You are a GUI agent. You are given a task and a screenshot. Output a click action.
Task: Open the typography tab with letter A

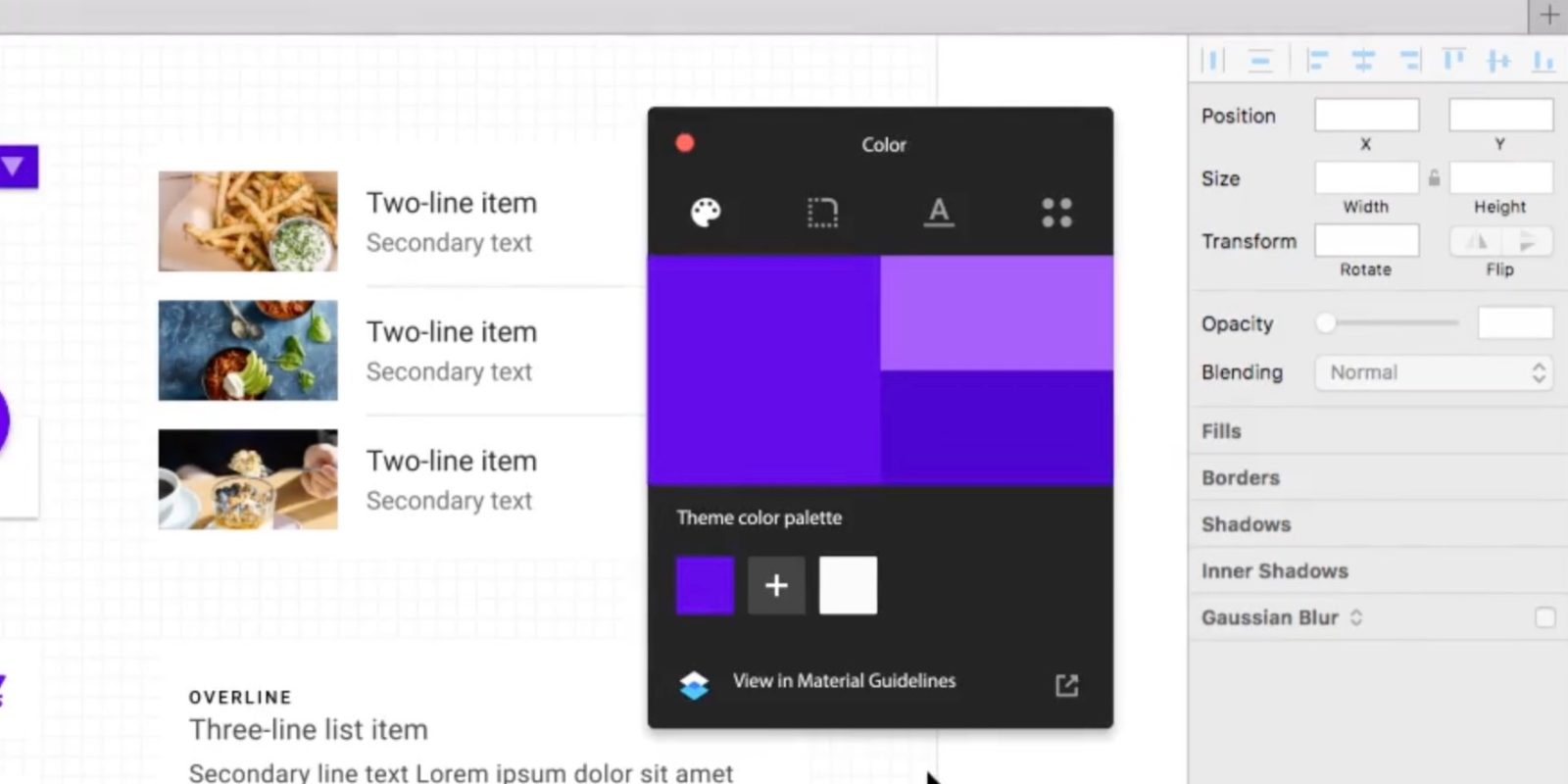[939, 212]
